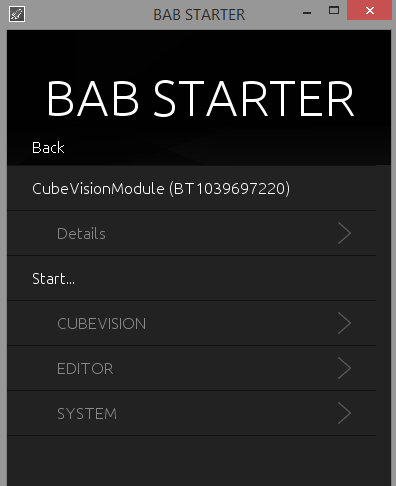
Task: Click the black banner area right of Back
Action: click(x=227, y=148)
